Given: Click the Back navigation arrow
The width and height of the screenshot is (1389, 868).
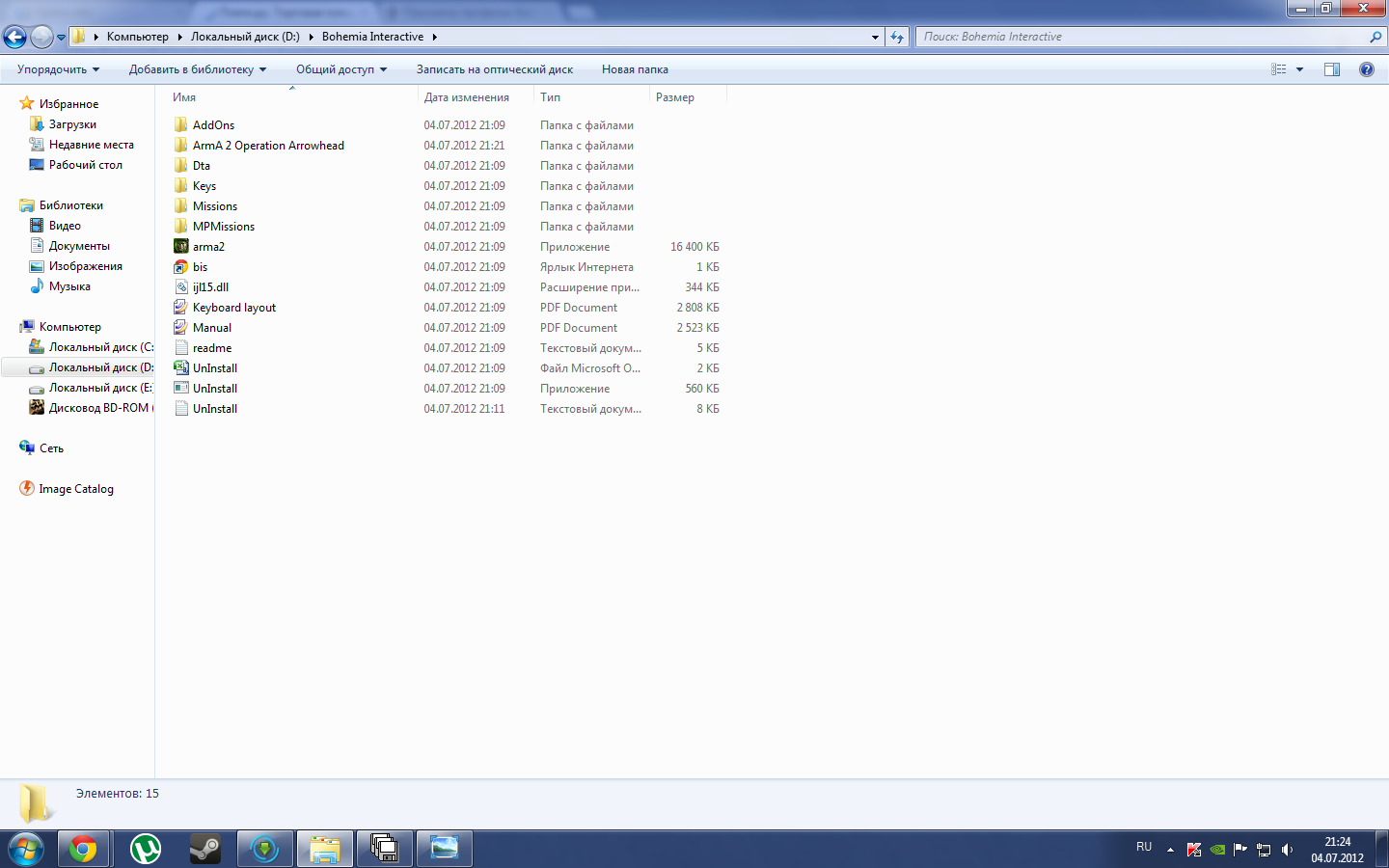Looking at the screenshot, I should pyautogui.click(x=14, y=37).
